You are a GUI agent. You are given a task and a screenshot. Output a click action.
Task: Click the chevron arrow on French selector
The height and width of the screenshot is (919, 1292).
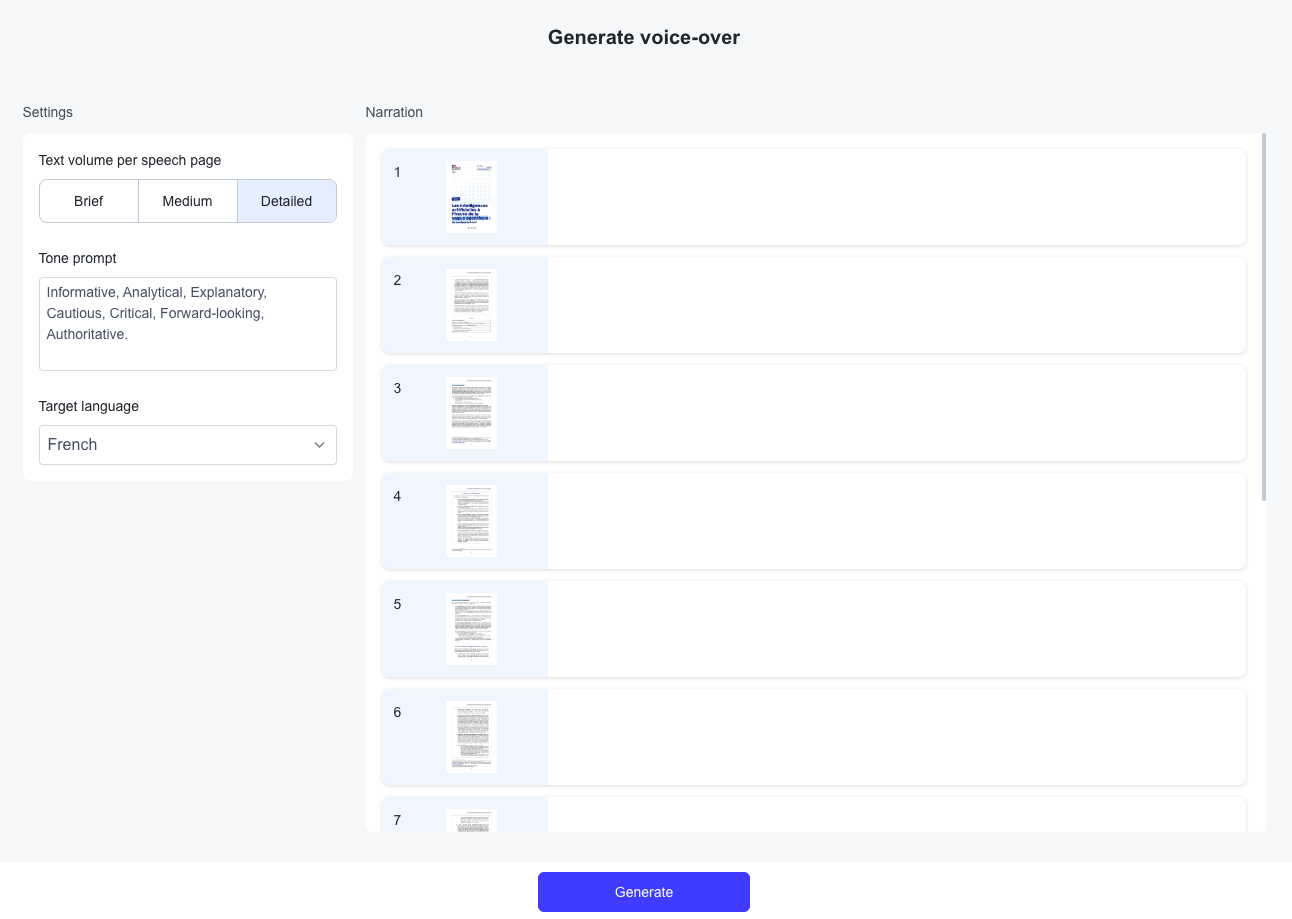click(319, 445)
